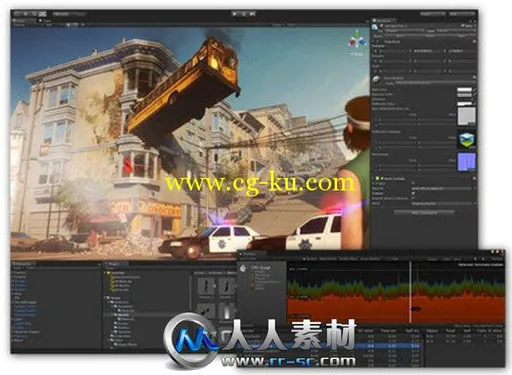
Task: Open the material component gear menu
Action: (474, 77)
